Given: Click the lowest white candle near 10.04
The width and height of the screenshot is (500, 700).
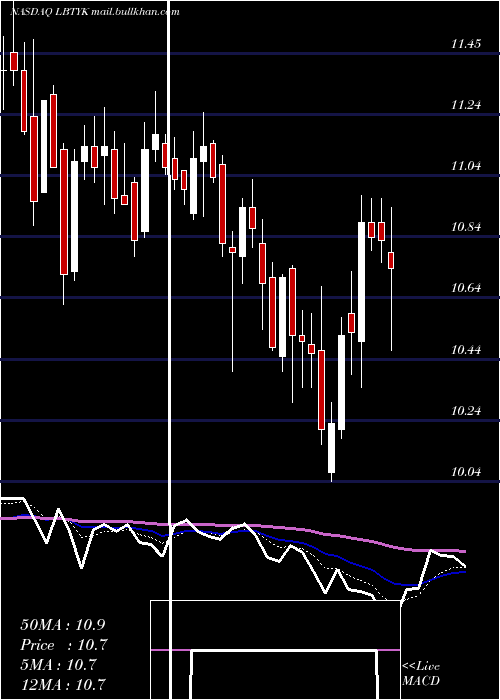Looking at the screenshot, I should click(x=331, y=448).
